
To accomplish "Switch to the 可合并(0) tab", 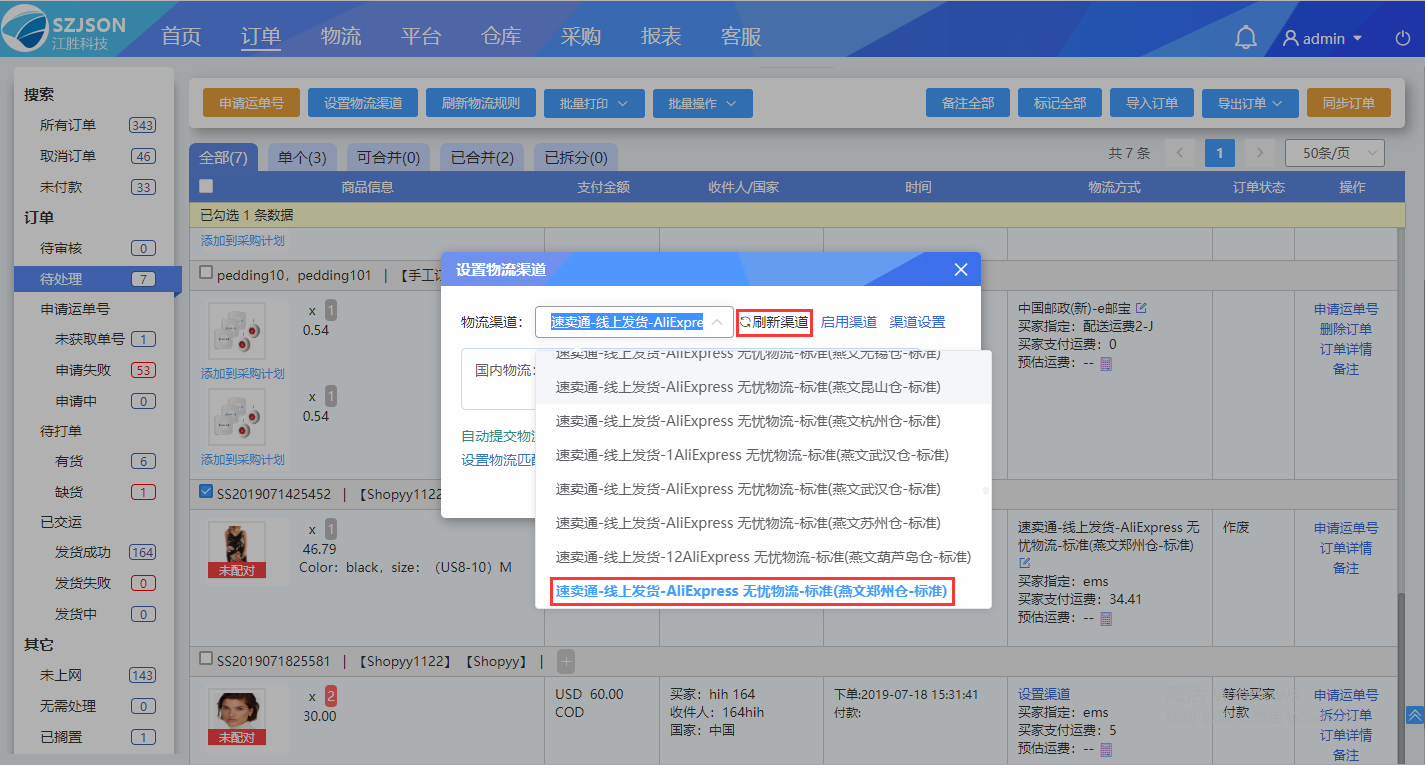I will (388, 158).
